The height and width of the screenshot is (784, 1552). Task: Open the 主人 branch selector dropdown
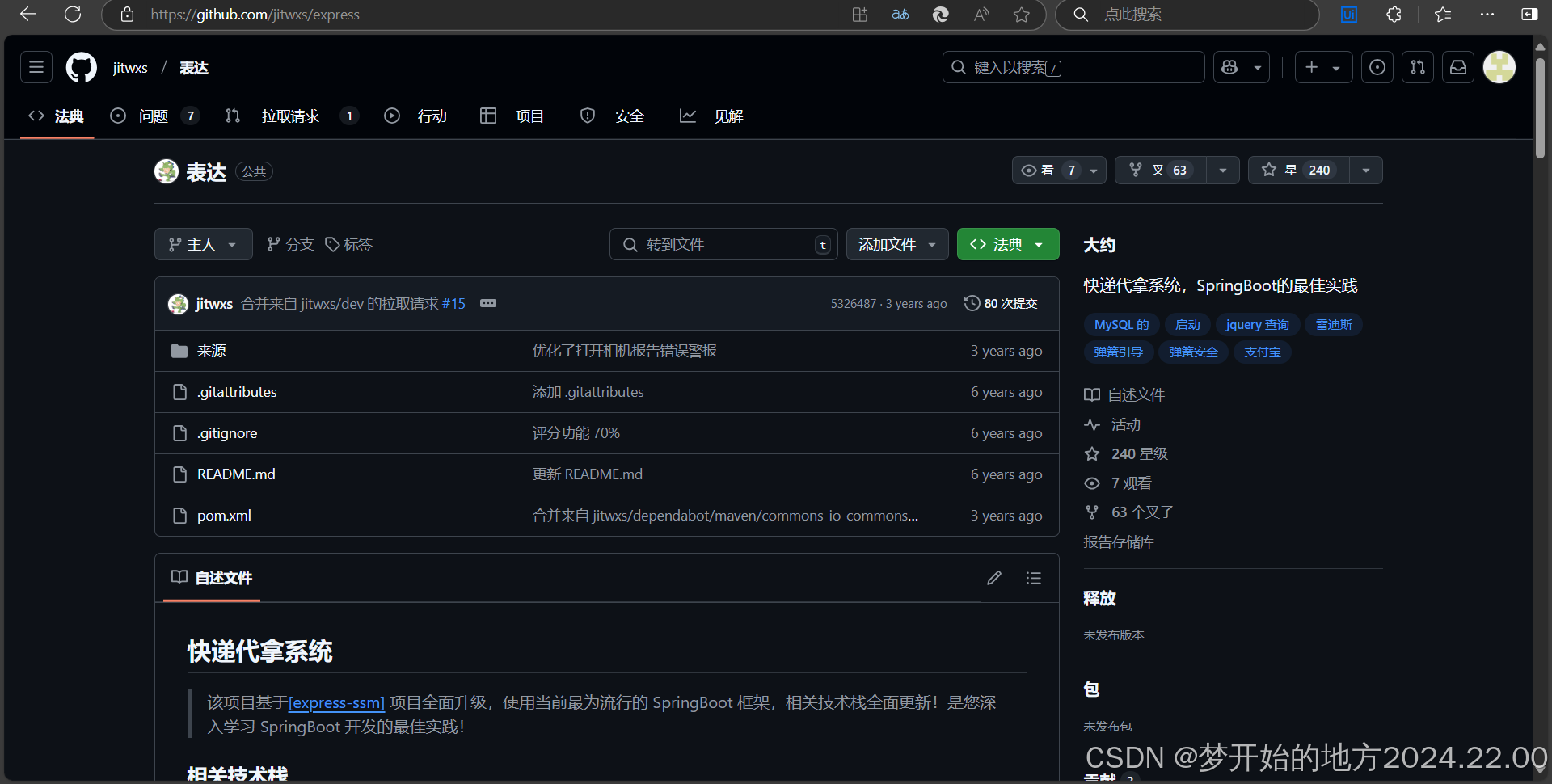[203, 244]
